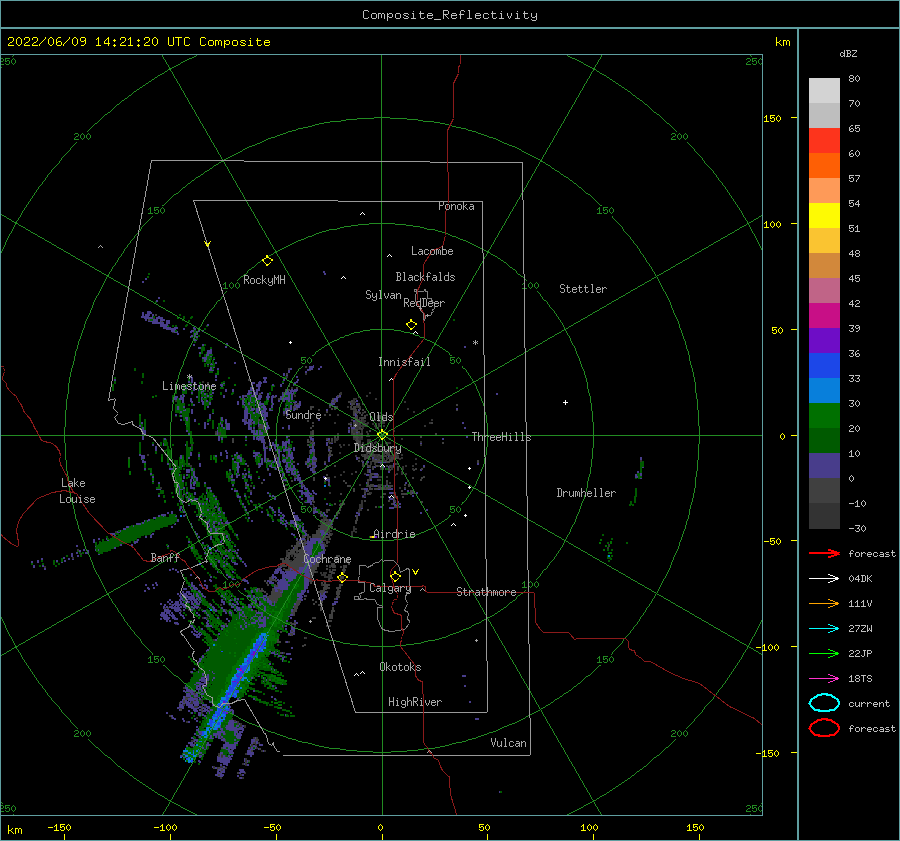Click the white plus marker north of Drumheller
Image resolution: width=900 pixels, height=841 pixels.
coord(565,402)
